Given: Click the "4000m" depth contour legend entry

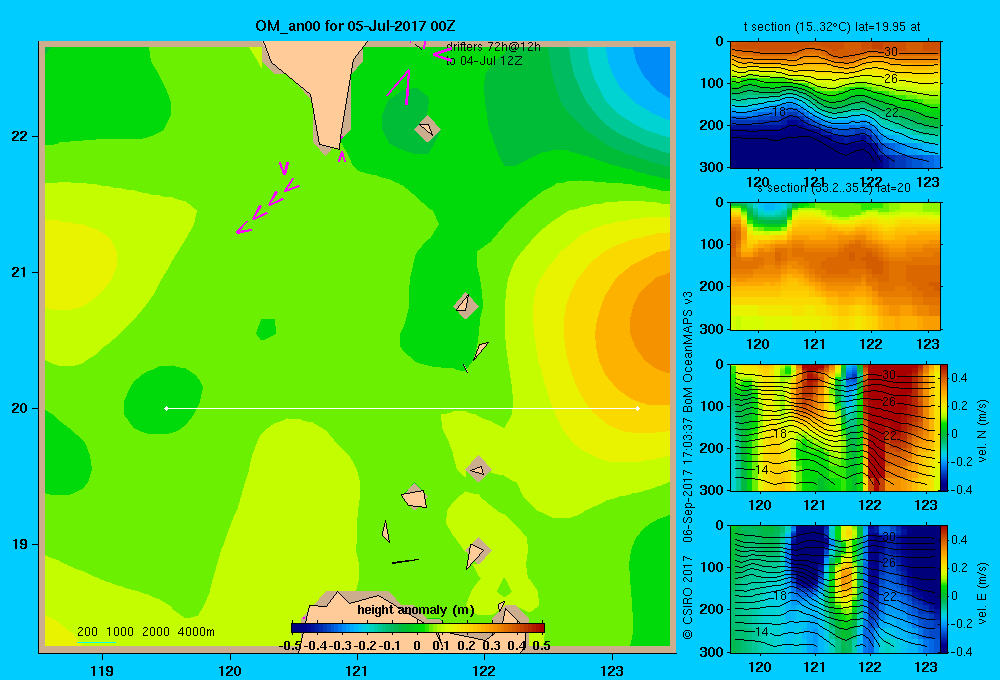Looking at the screenshot, I should [x=196, y=632].
